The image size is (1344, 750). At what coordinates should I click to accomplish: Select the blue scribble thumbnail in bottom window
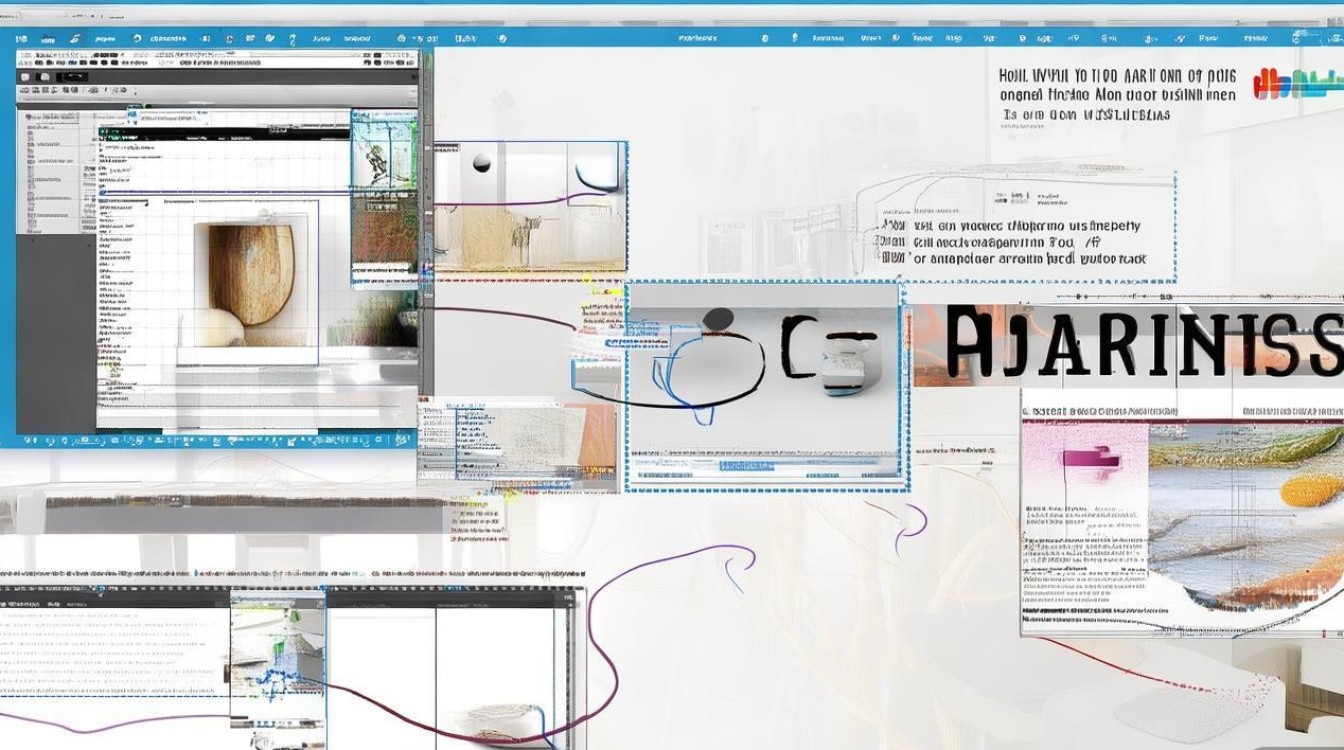277,657
